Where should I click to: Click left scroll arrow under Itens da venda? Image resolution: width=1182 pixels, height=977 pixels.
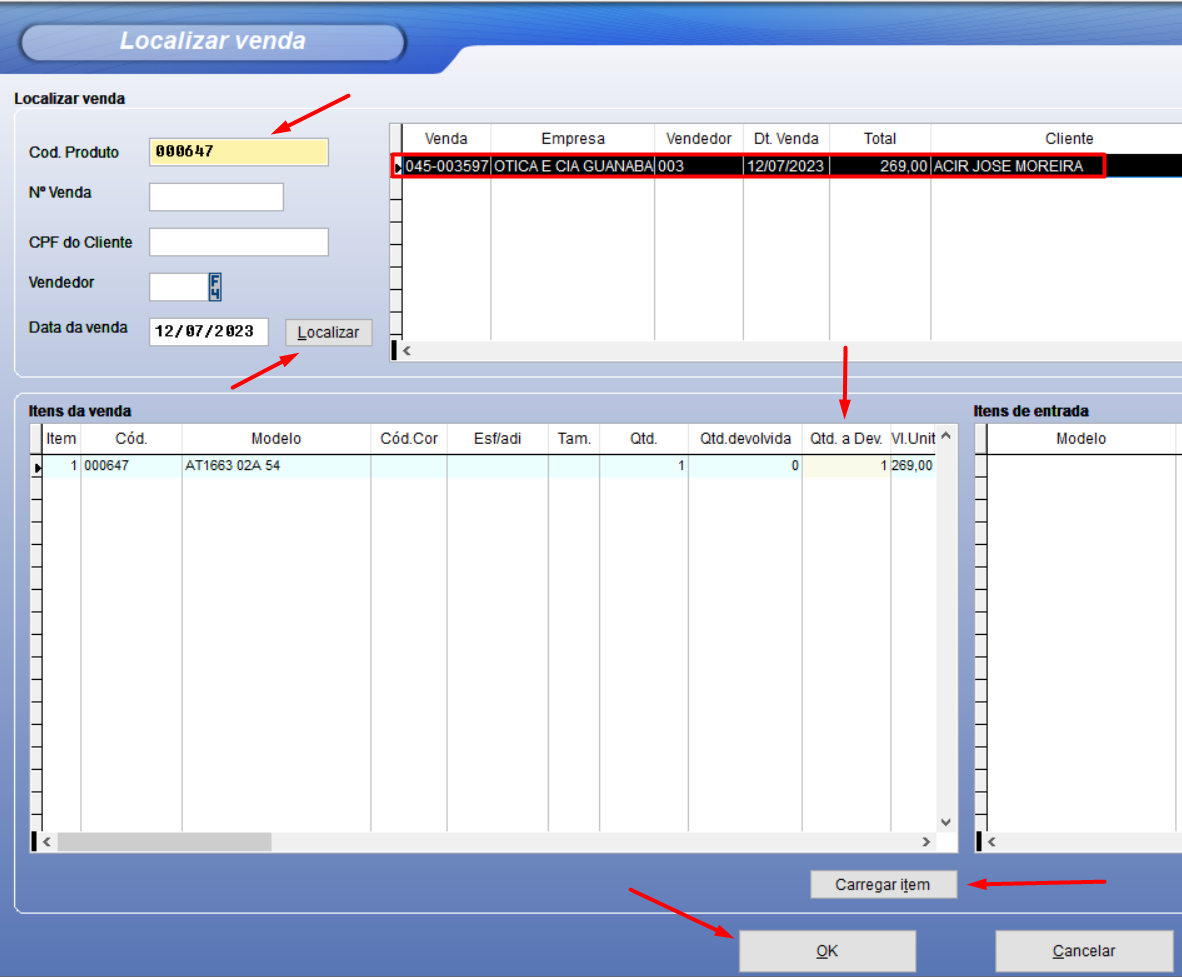pyautogui.click(x=46, y=842)
